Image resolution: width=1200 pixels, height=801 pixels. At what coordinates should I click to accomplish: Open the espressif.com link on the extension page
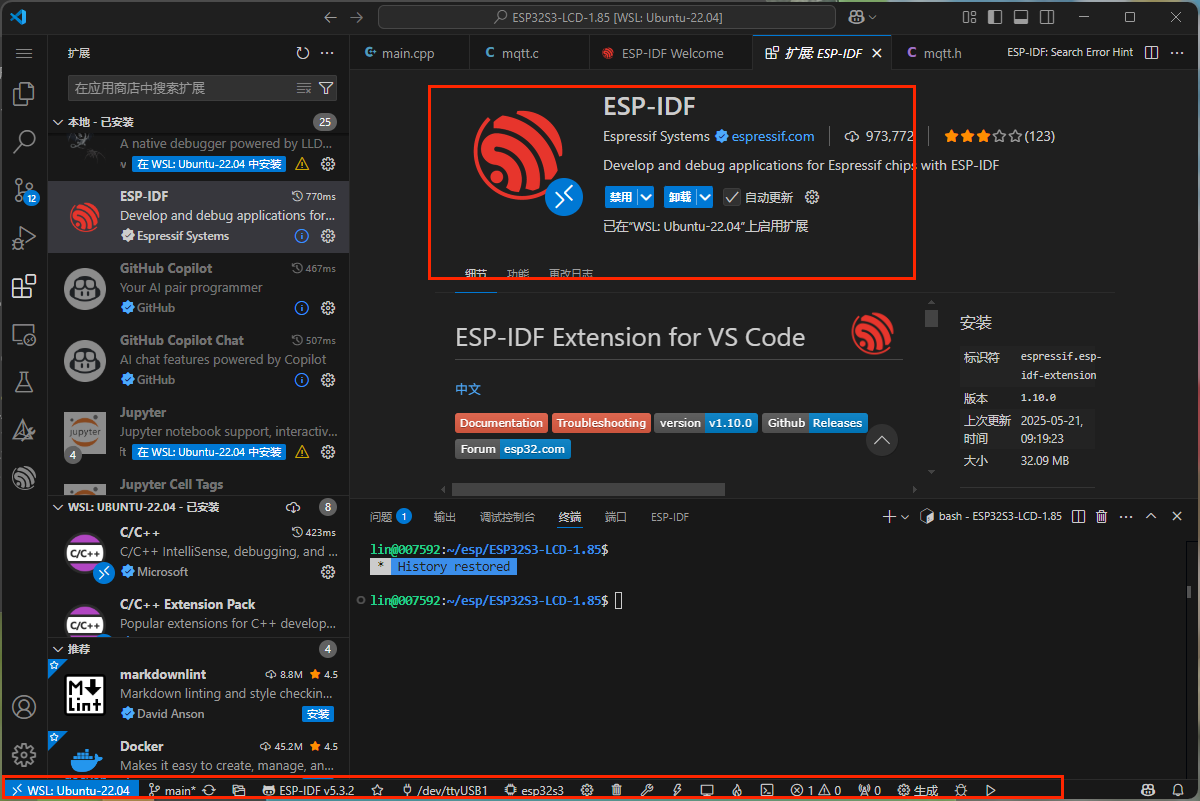click(774, 136)
